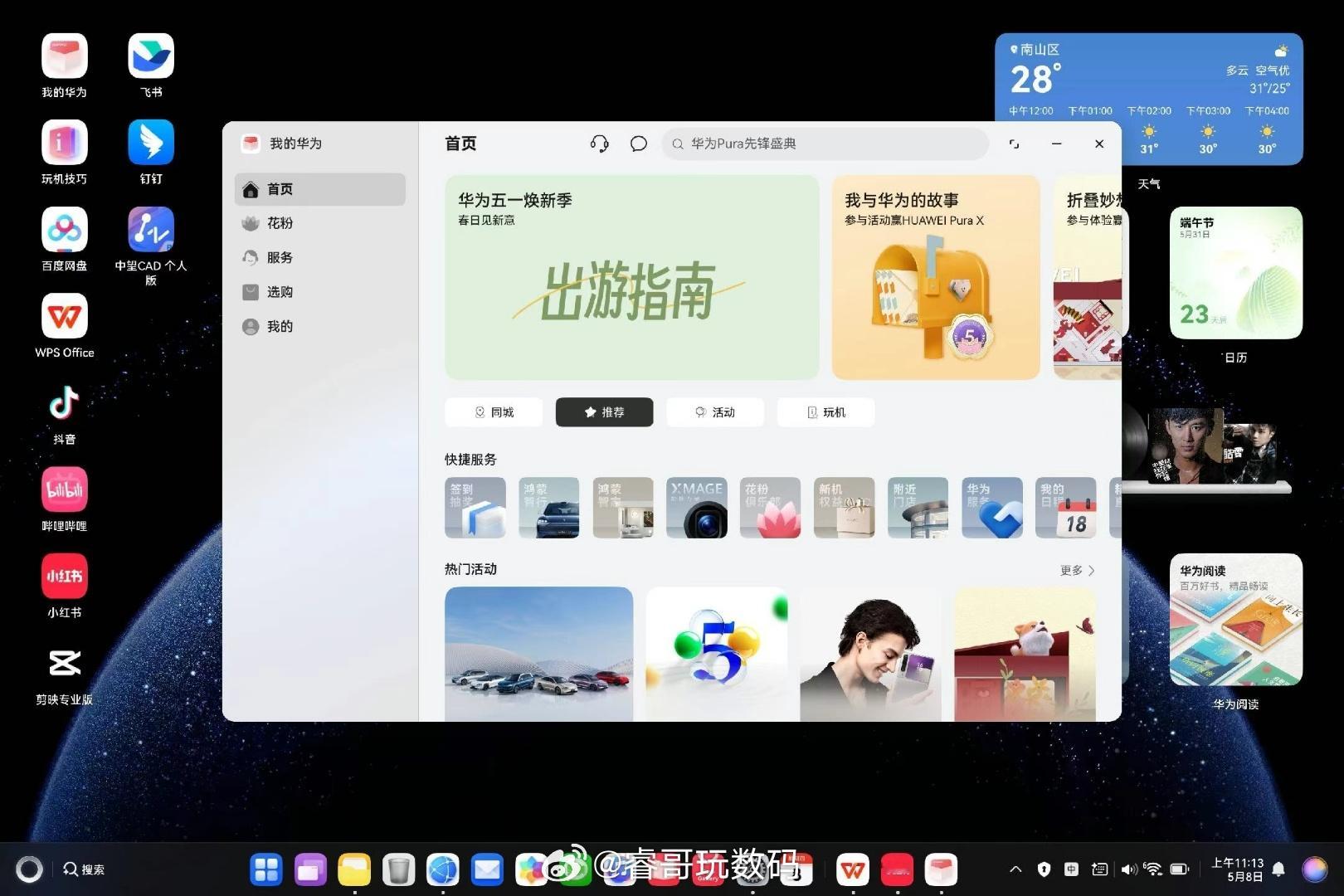Image resolution: width=1344 pixels, height=896 pixels.
Task: Open 玩机技巧 desktop app
Action: (65, 152)
